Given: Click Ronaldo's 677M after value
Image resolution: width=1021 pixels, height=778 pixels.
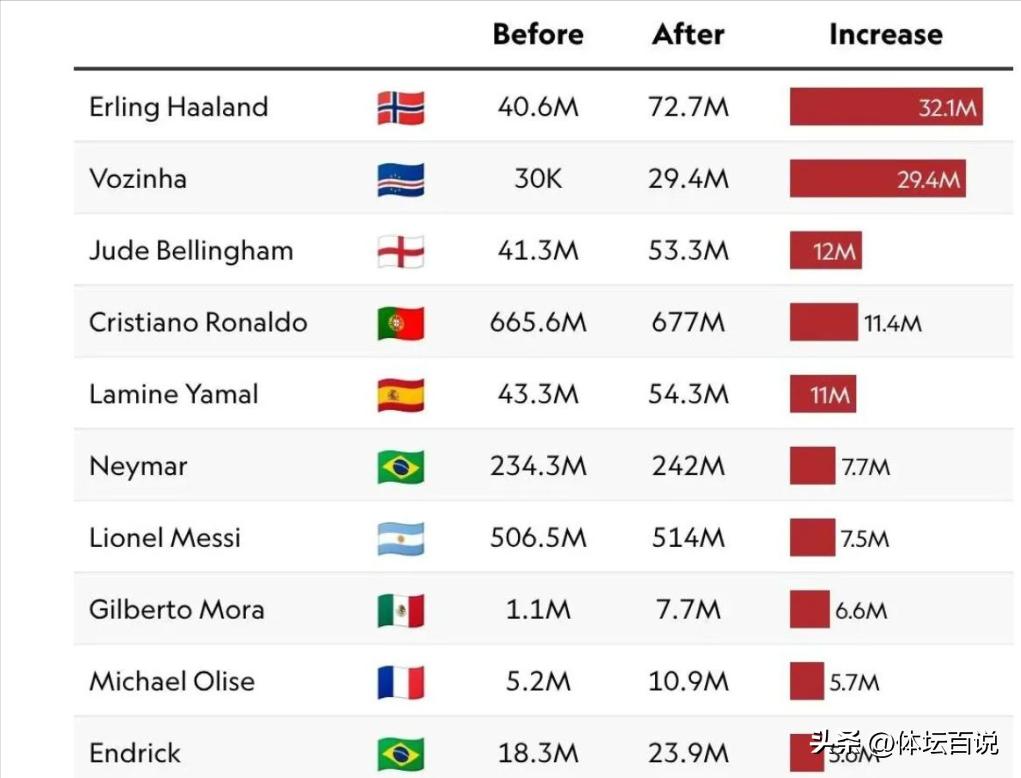Looking at the screenshot, I should [x=688, y=323].
